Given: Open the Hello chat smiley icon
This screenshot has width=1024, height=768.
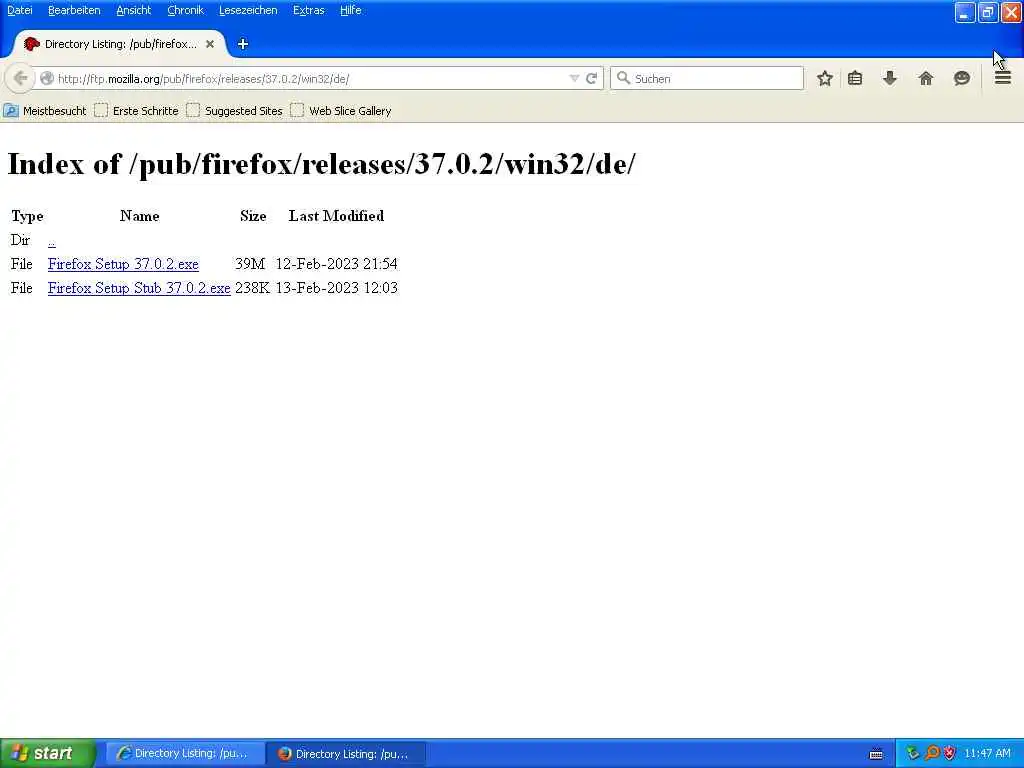Looking at the screenshot, I should click(x=961, y=78).
